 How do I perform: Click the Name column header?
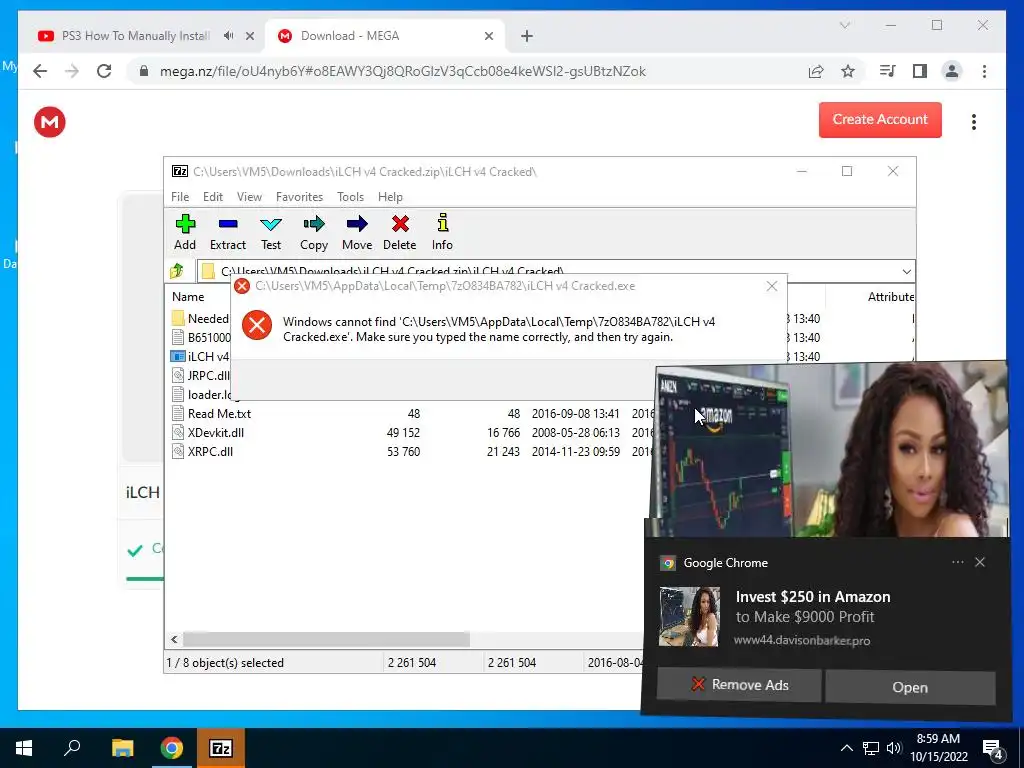click(188, 296)
